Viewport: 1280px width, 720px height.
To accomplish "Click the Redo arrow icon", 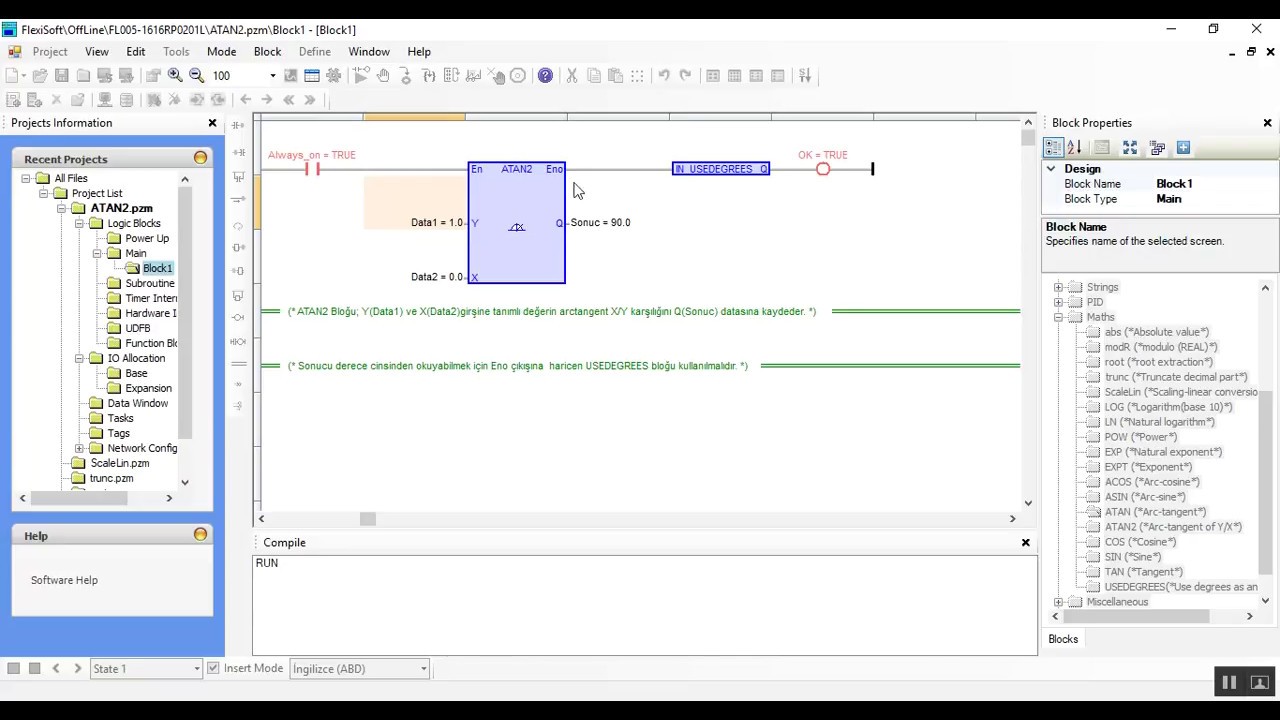I will click(685, 76).
